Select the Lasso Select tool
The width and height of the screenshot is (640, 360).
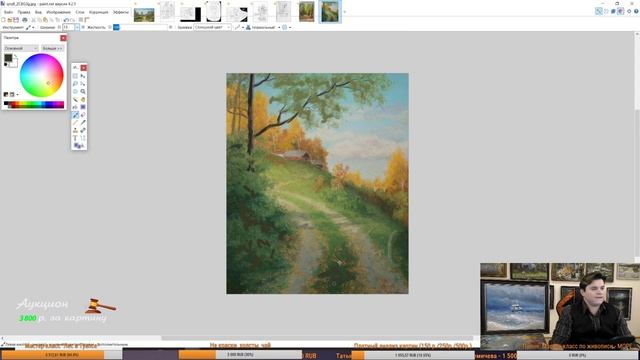tap(75, 84)
